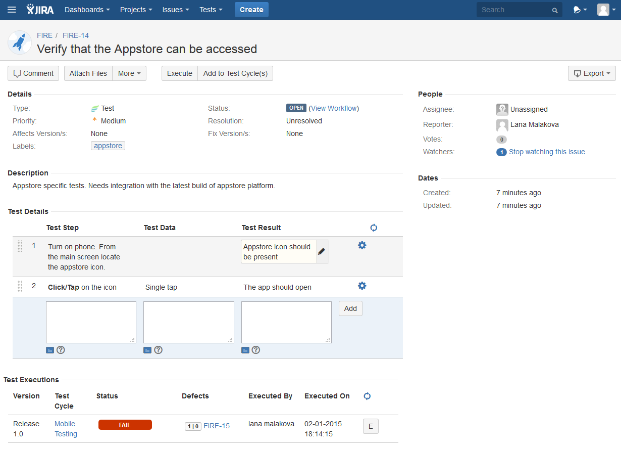
Task: Click Stop watching this issue
Action: point(547,152)
